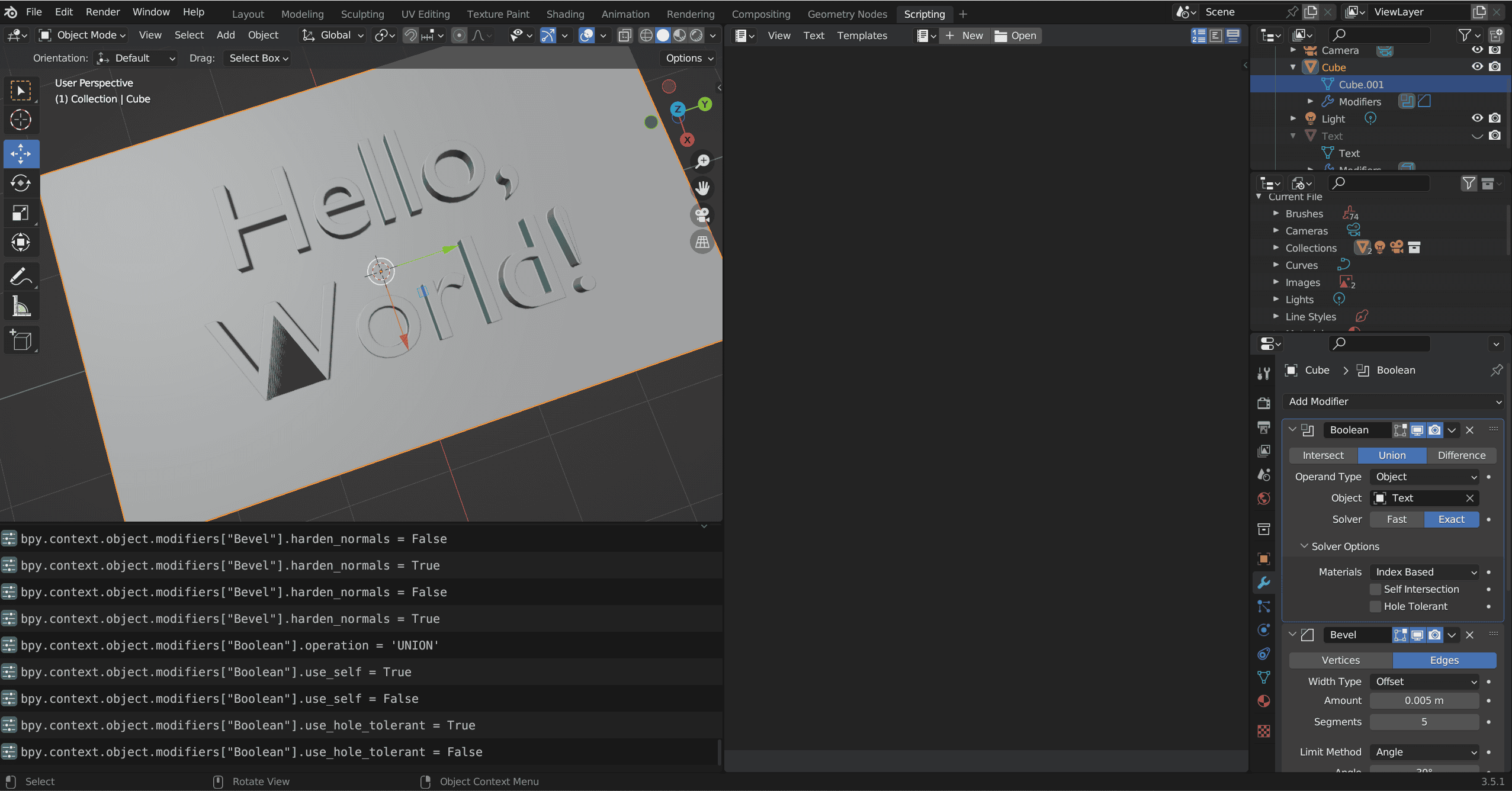Set Bevel affect to Vertices
The height and width of the screenshot is (791, 1512).
pyautogui.click(x=1340, y=660)
